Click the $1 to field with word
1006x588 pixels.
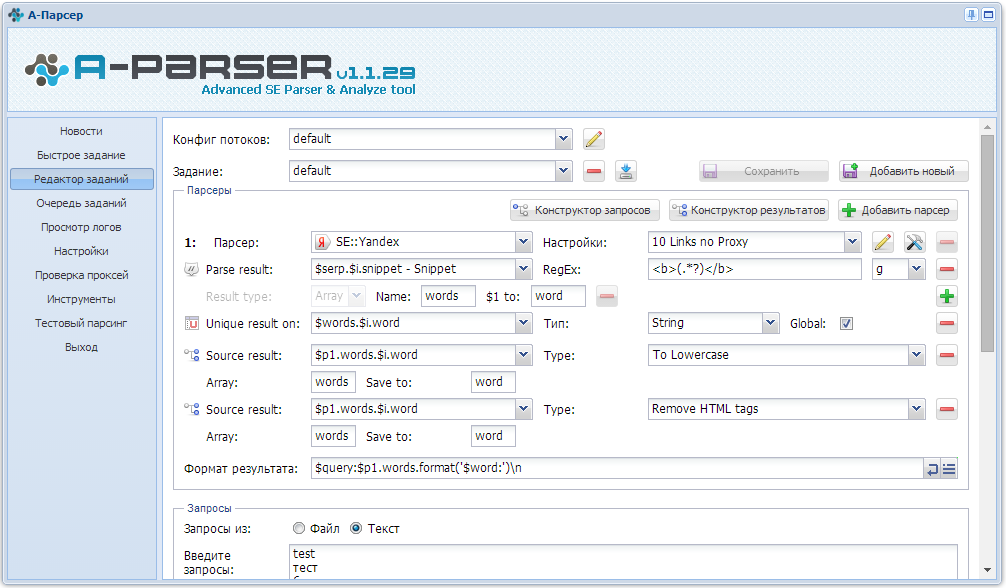558,296
